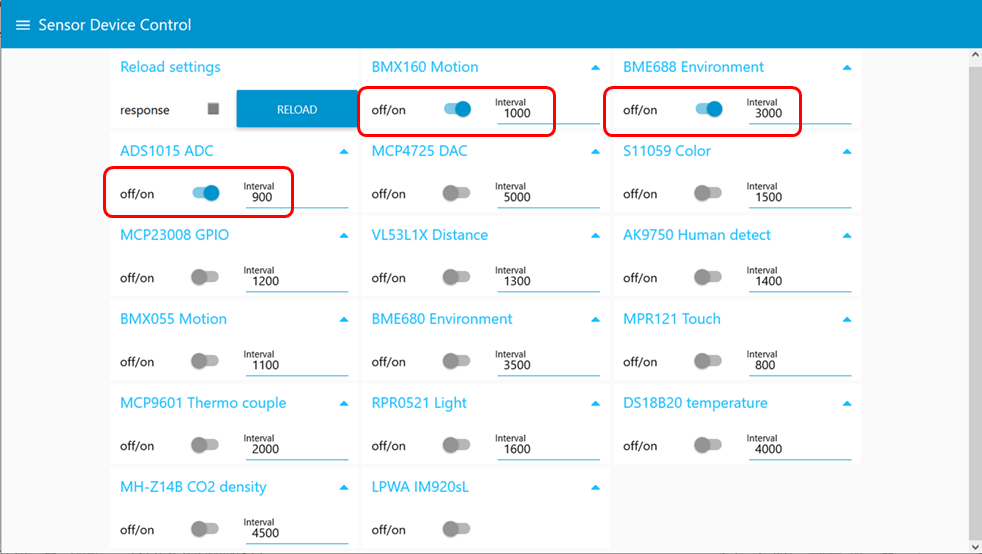Collapse the MH-Z14B CO2 density panel

tap(344, 488)
